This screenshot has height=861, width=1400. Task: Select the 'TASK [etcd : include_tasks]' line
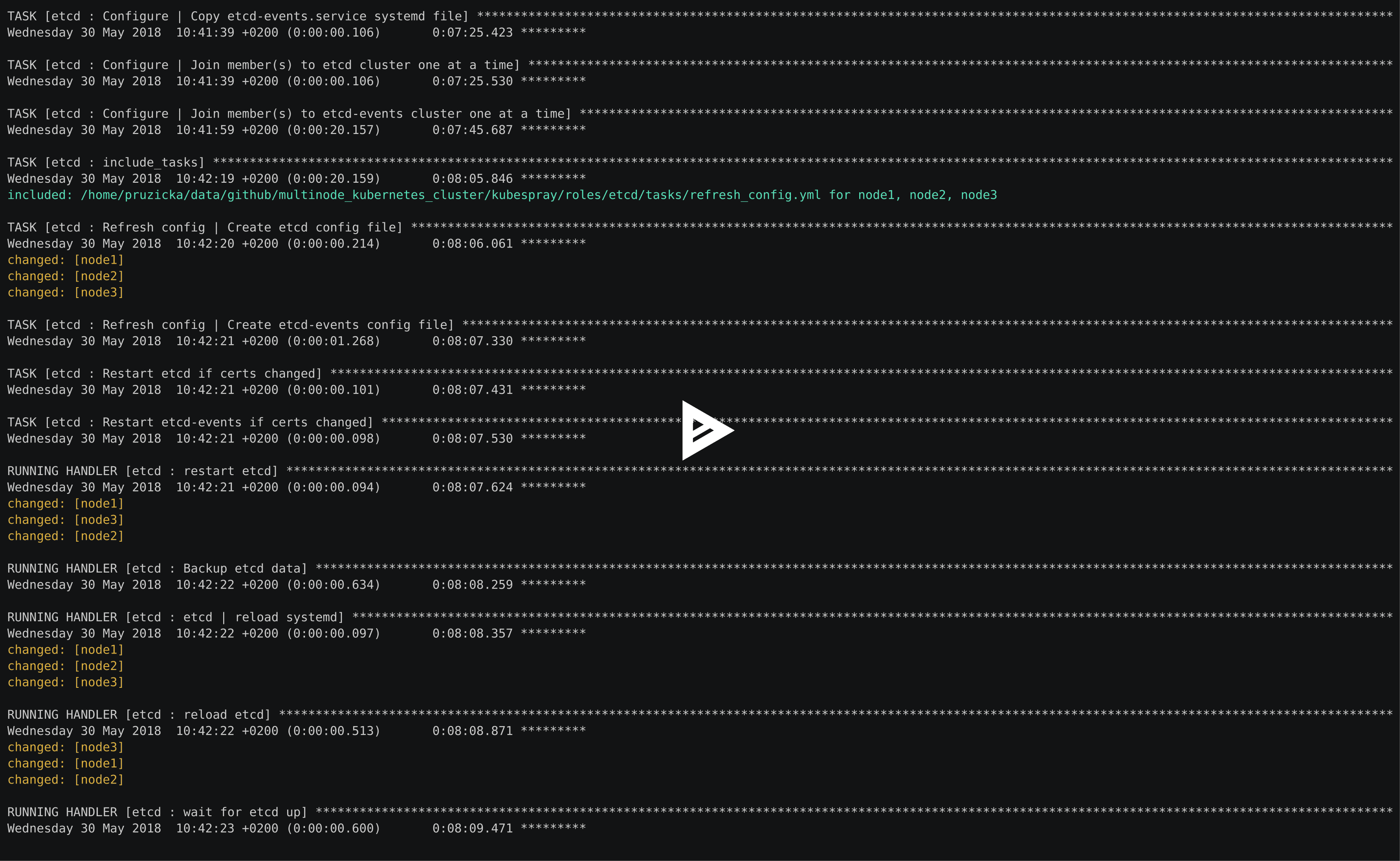tap(700, 162)
